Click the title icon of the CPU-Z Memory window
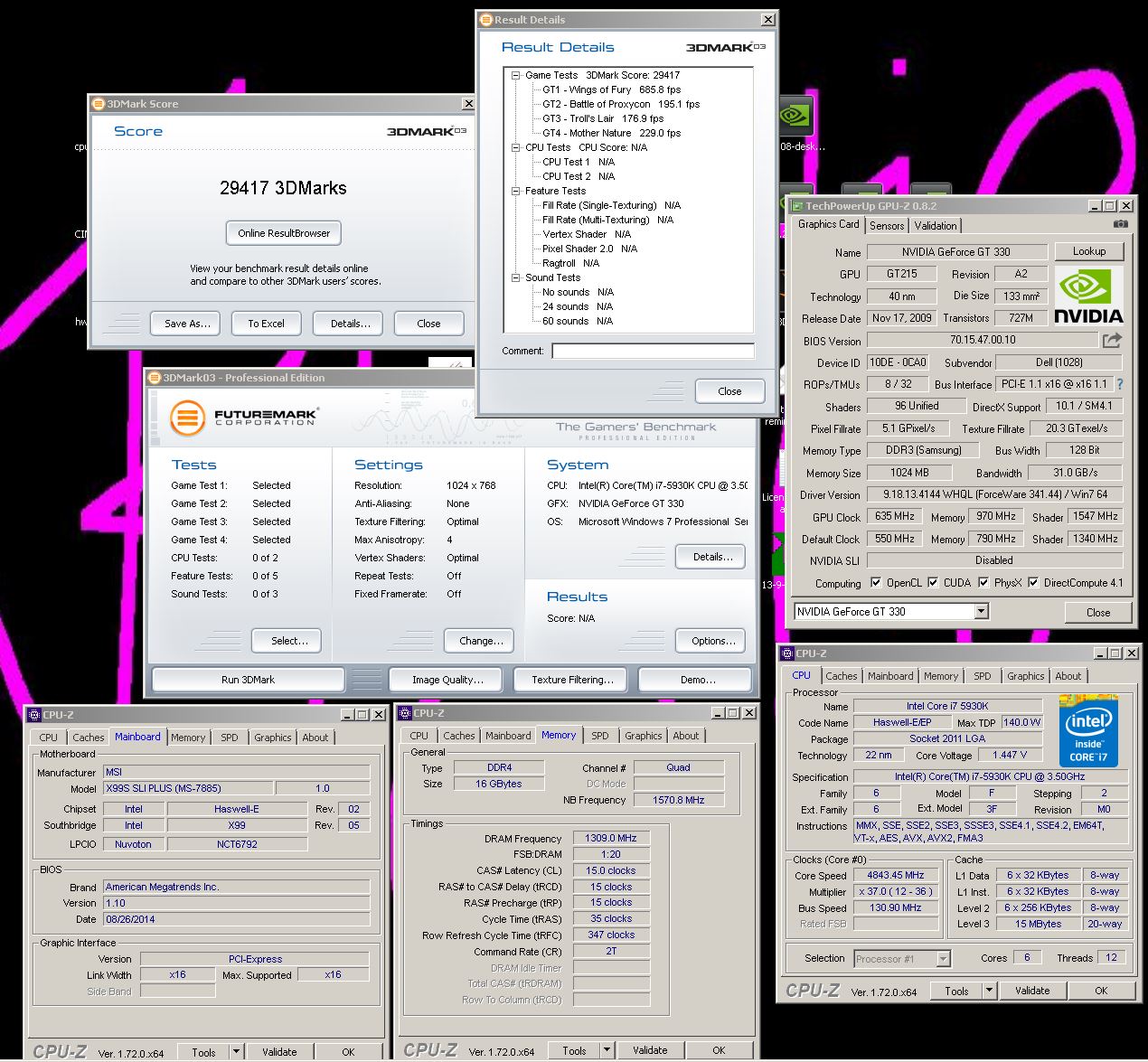 tap(405, 712)
